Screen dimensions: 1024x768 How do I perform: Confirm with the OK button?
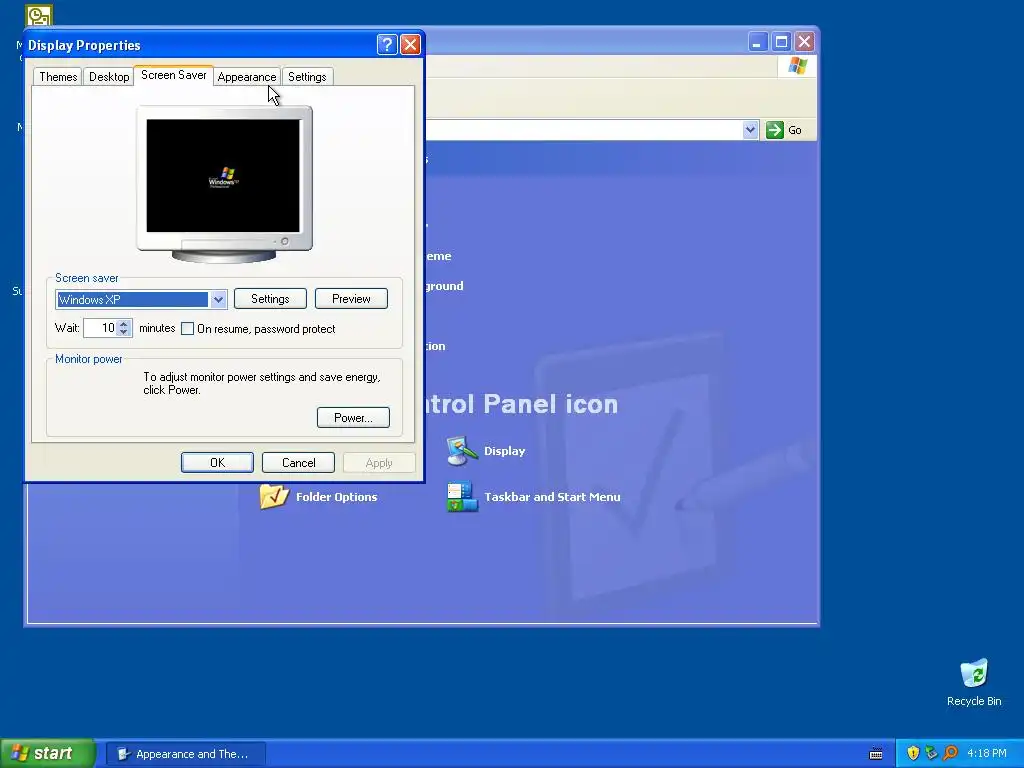click(217, 462)
